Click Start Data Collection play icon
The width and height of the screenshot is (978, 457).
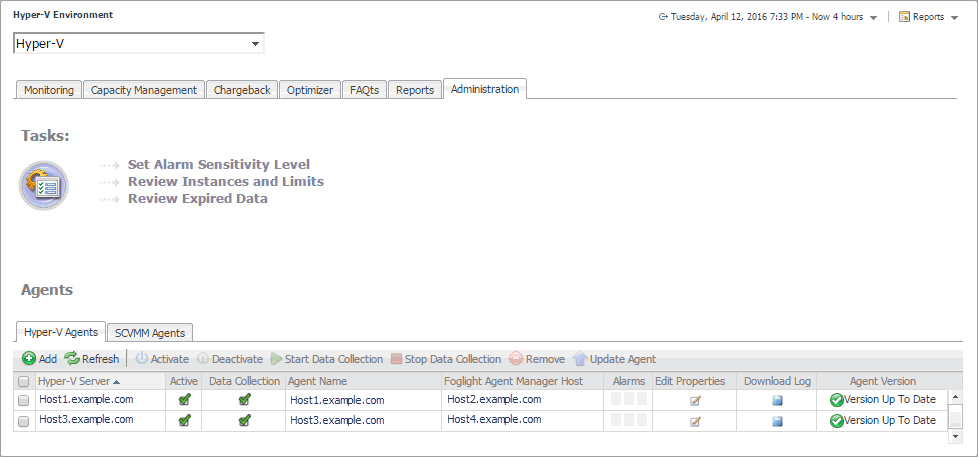276,359
